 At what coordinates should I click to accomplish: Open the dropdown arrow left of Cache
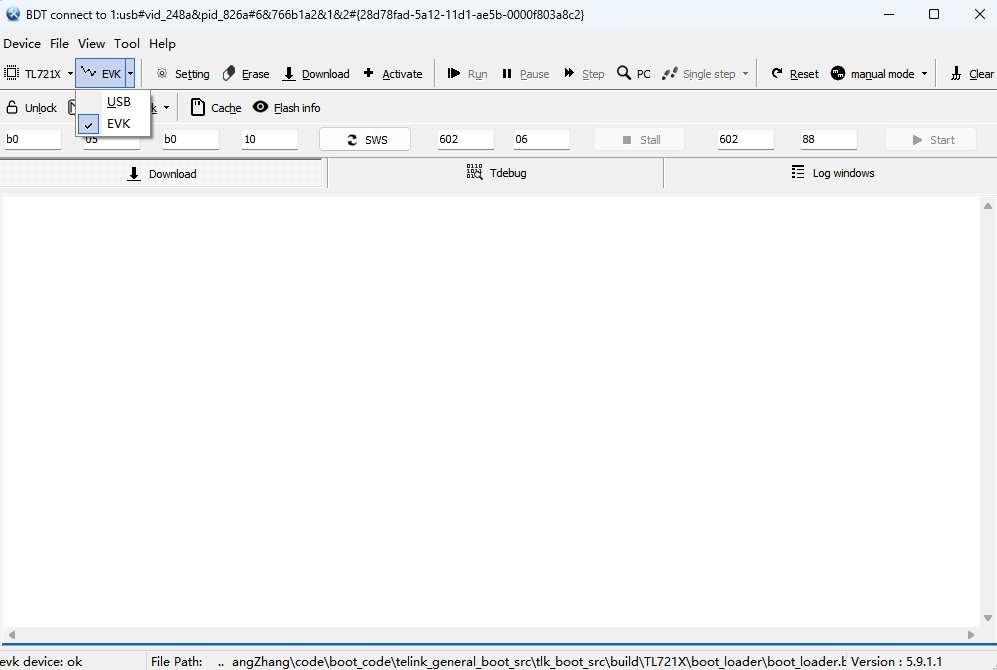click(x=167, y=108)
